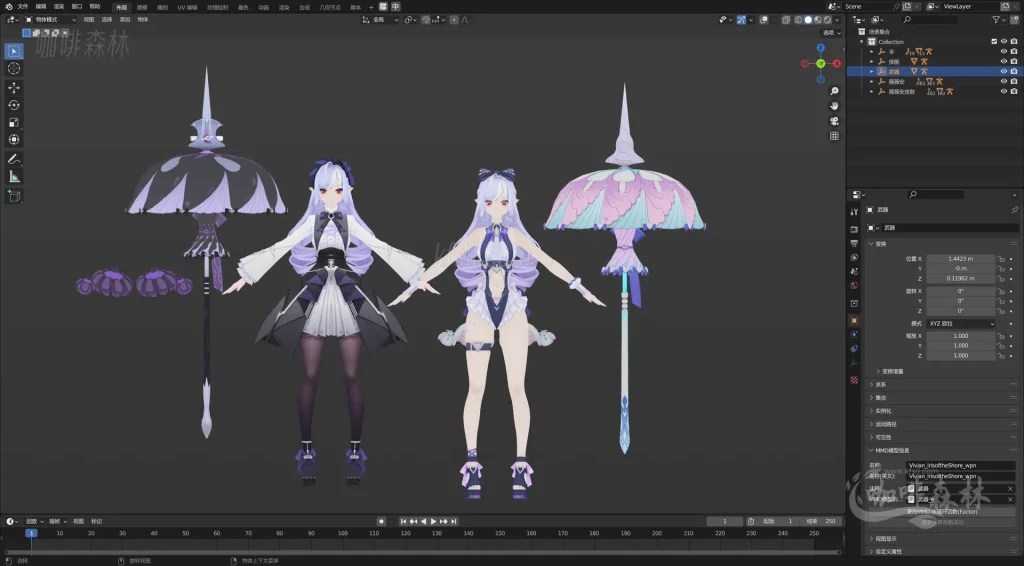Expand the 变换增量 subpanel
Screen dimensions: 1024x566
[891, 371]
